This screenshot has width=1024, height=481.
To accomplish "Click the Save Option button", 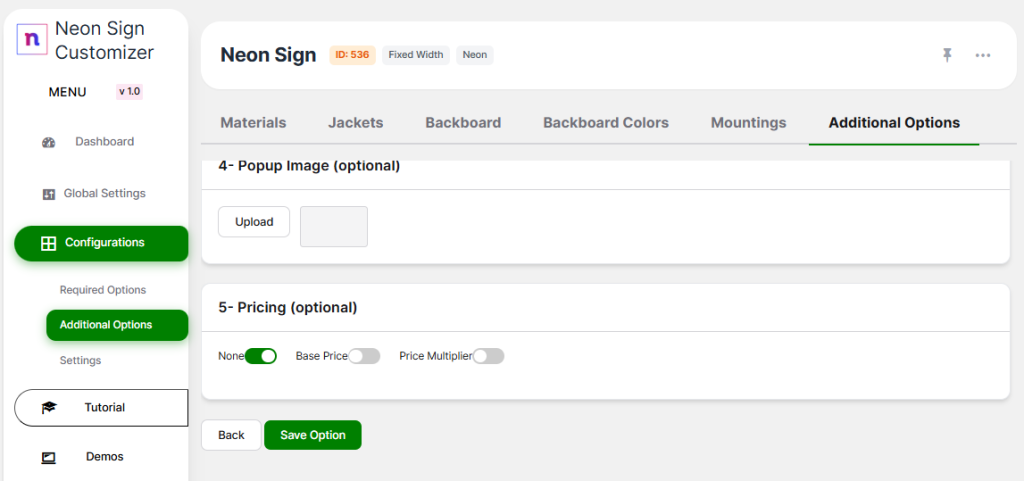I will (x=312, y=435).
